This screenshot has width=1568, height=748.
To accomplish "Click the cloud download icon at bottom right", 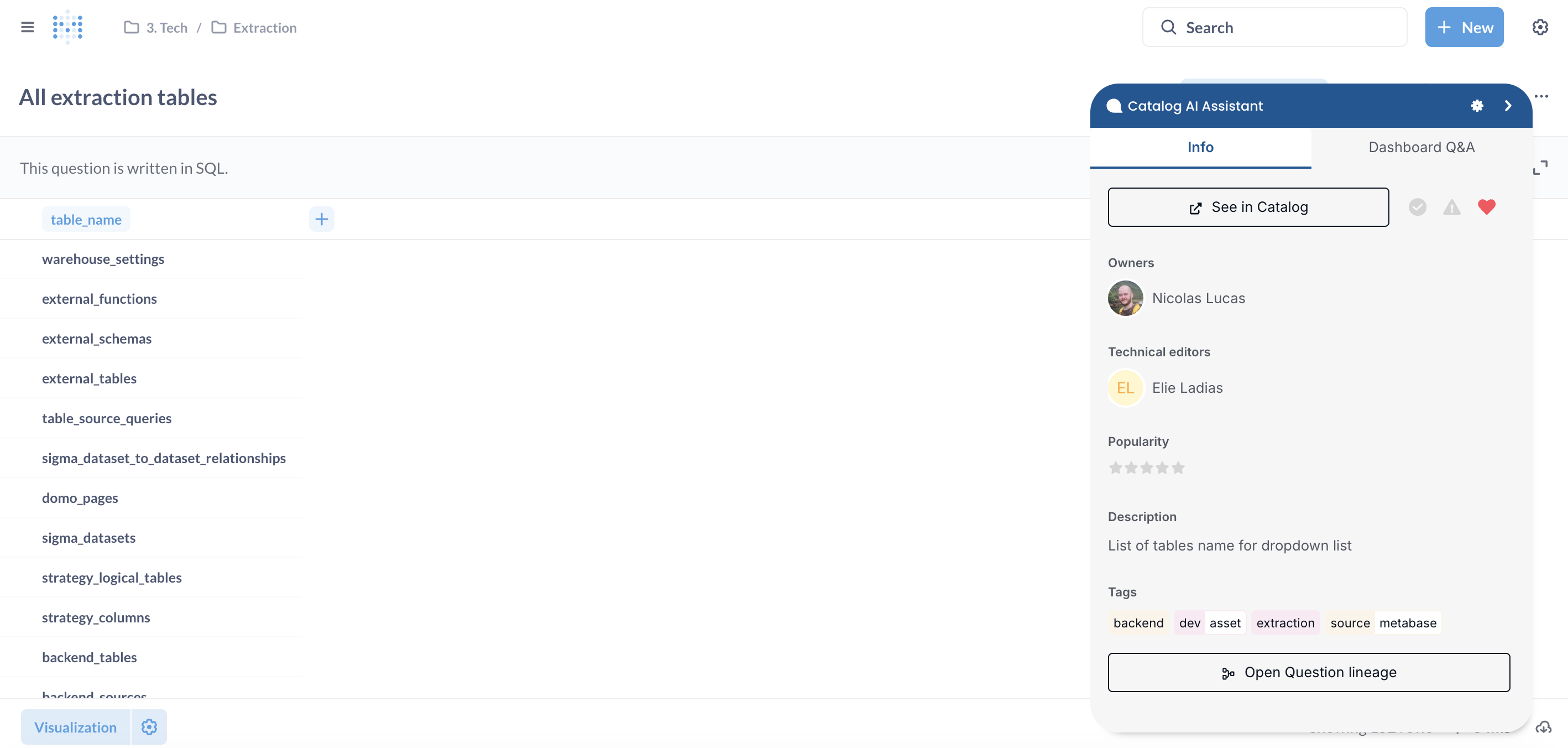I will [1545, 726].
